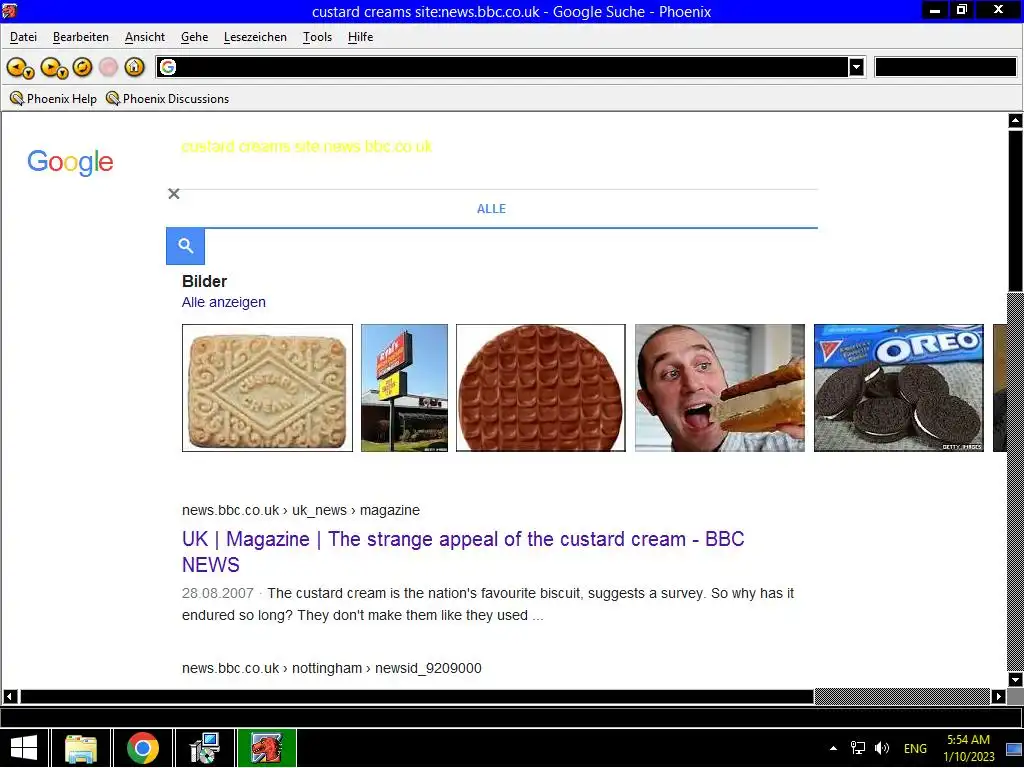Screen dimensions: 1024x768
Task: Open the Hilfe menu
Action: click(360, 37)
